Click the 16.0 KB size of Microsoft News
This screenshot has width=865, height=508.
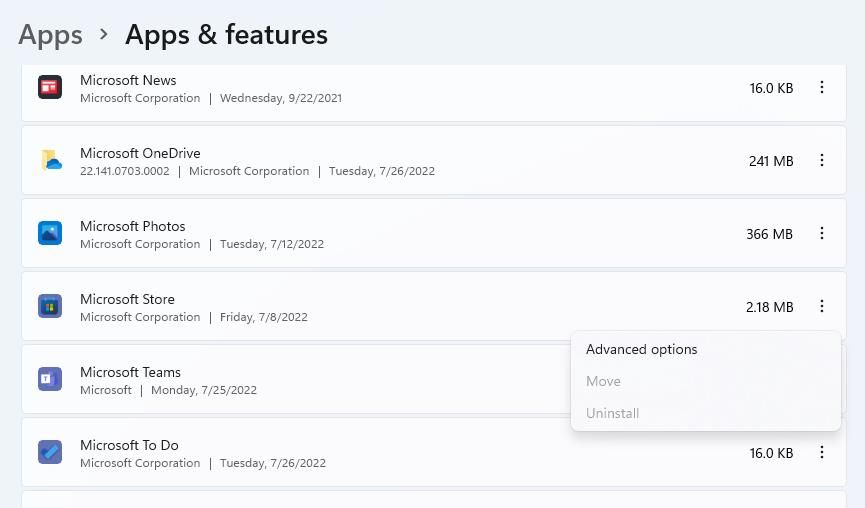point(771,88)
